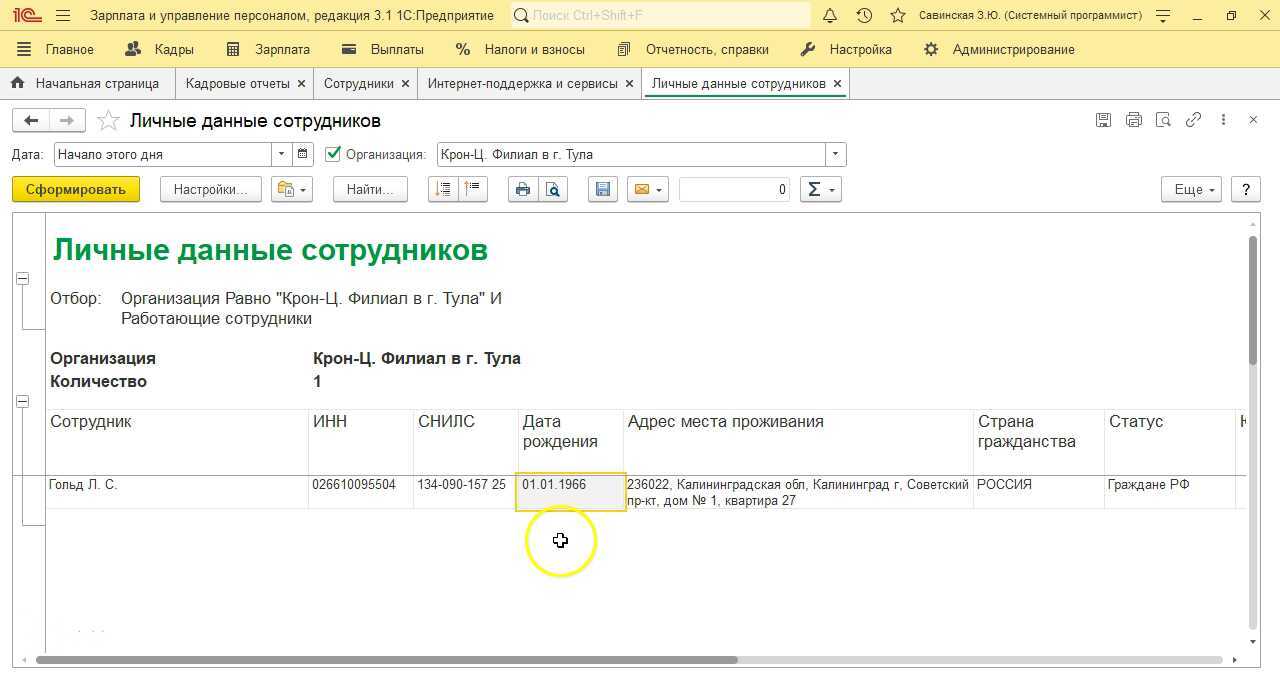Screen dimensions: 1280x680
Task: Open the calendar picker next to date field
Action: [302, 154]
